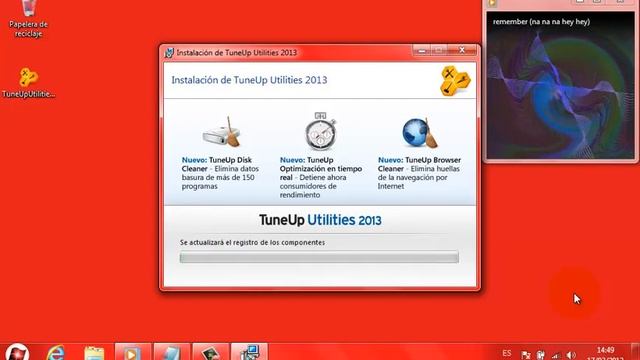This screenshot has height=360, width=640.
Task: Click the installer title bar icon
Action: [169, 53]
